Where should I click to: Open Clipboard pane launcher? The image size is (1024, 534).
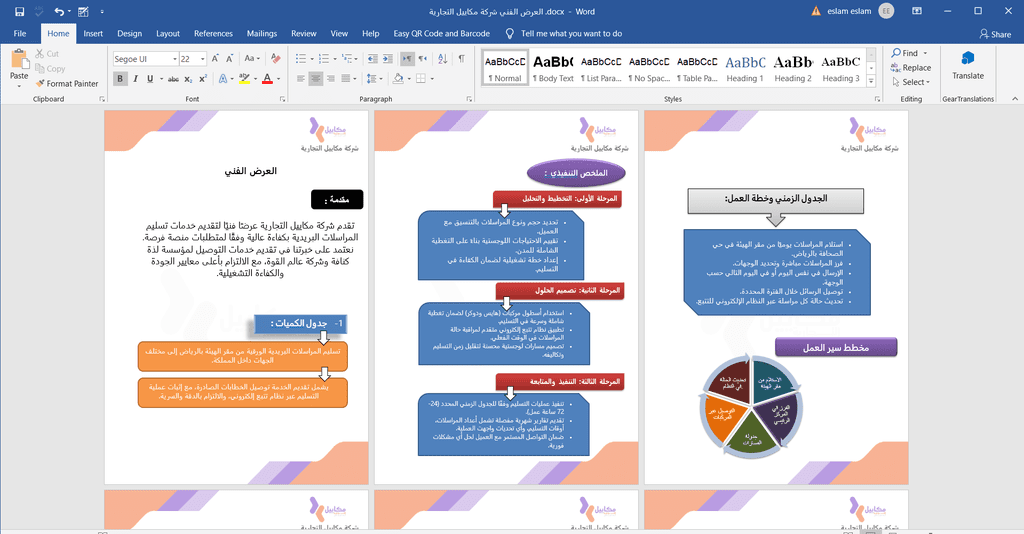point(102,99)
